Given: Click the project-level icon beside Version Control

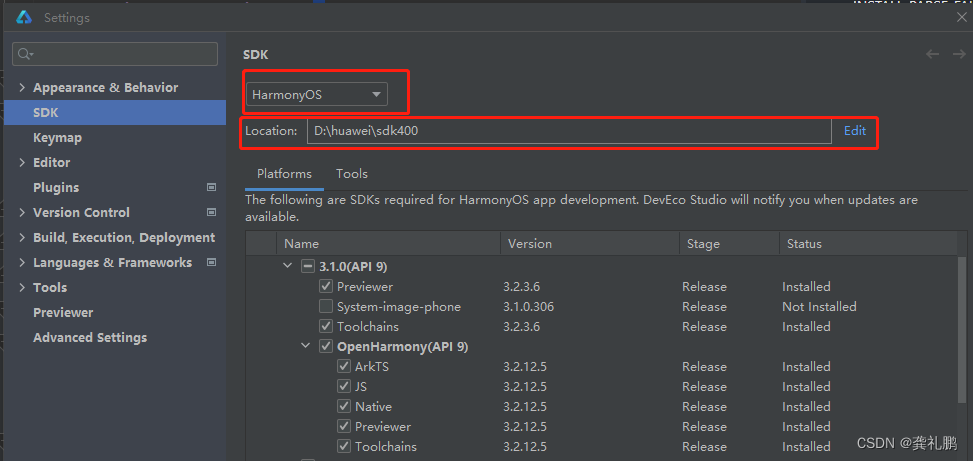Looking at the screenshot, I should tap(211, 212).
